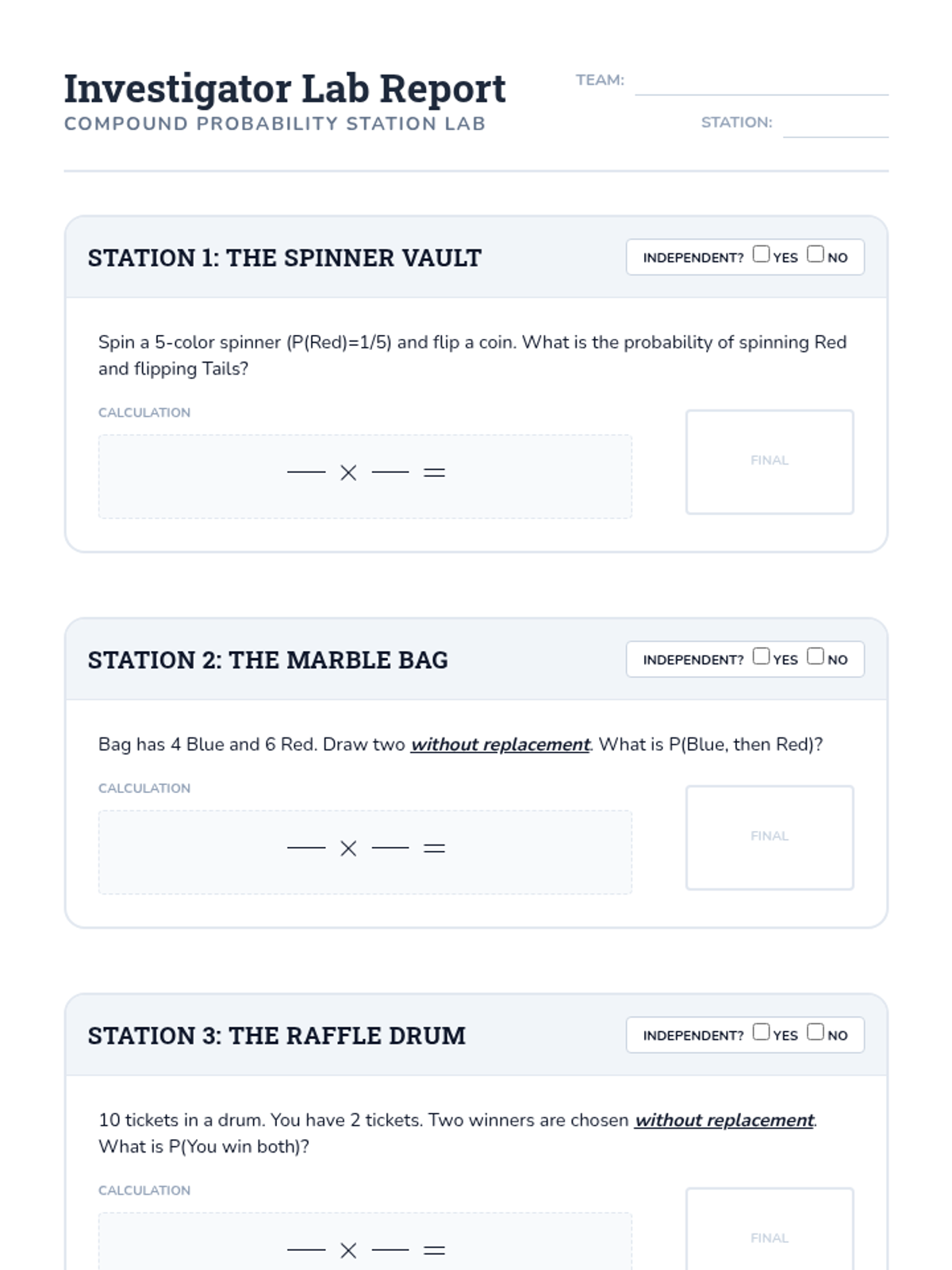Screen dimensions: 952x1270
Task: Check NO for Station 2 Marble Bag
Action: (x=816, y=656)
